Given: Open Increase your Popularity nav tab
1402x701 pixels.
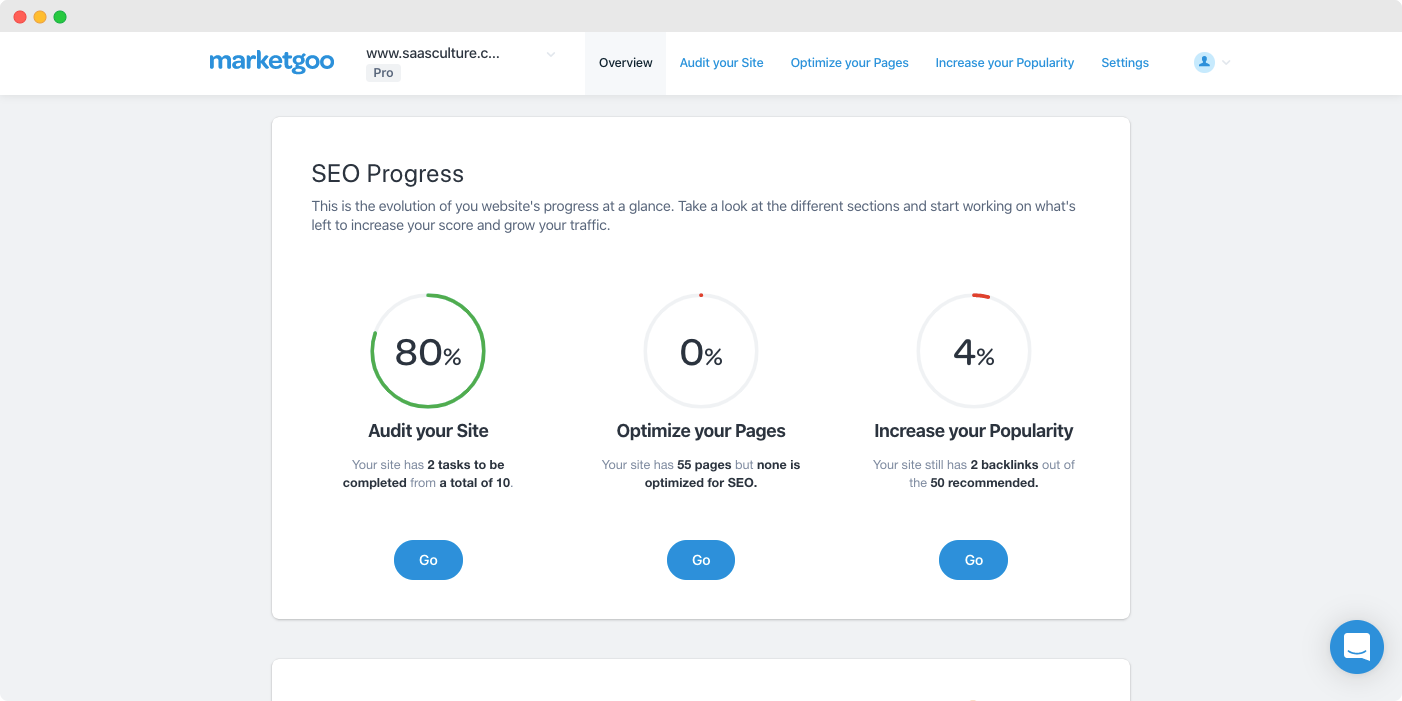Looking at the screenshot, I should point(1004,63).
